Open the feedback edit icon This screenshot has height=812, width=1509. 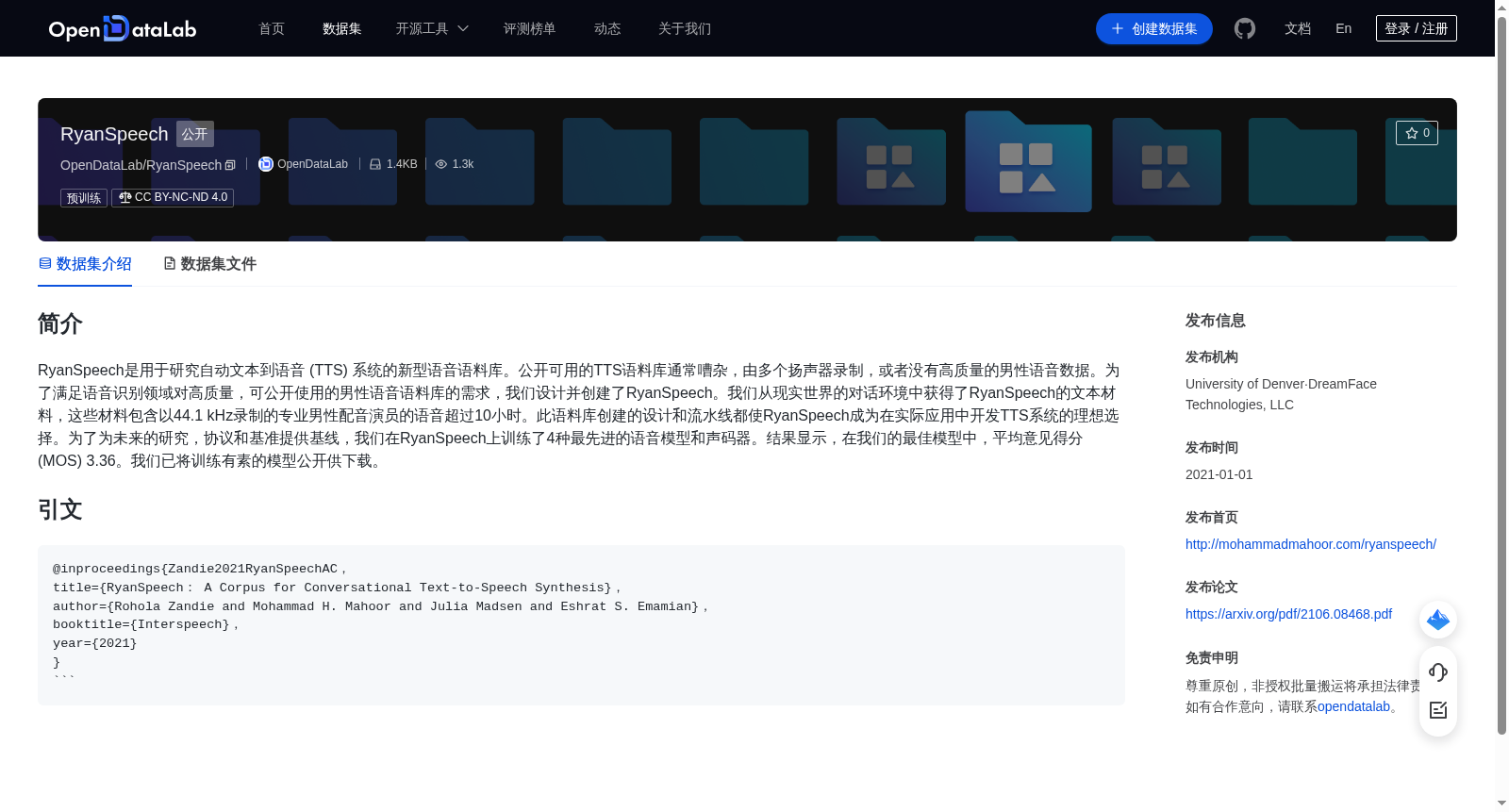click(x=1438, y=710)
